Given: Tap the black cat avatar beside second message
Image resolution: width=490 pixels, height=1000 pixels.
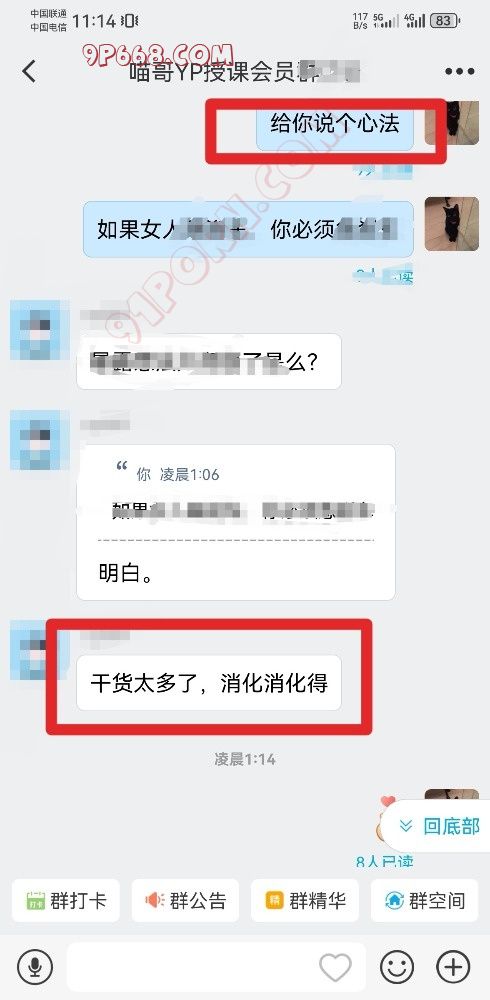Looking at the screenshot, I should (x=452, y=223).
